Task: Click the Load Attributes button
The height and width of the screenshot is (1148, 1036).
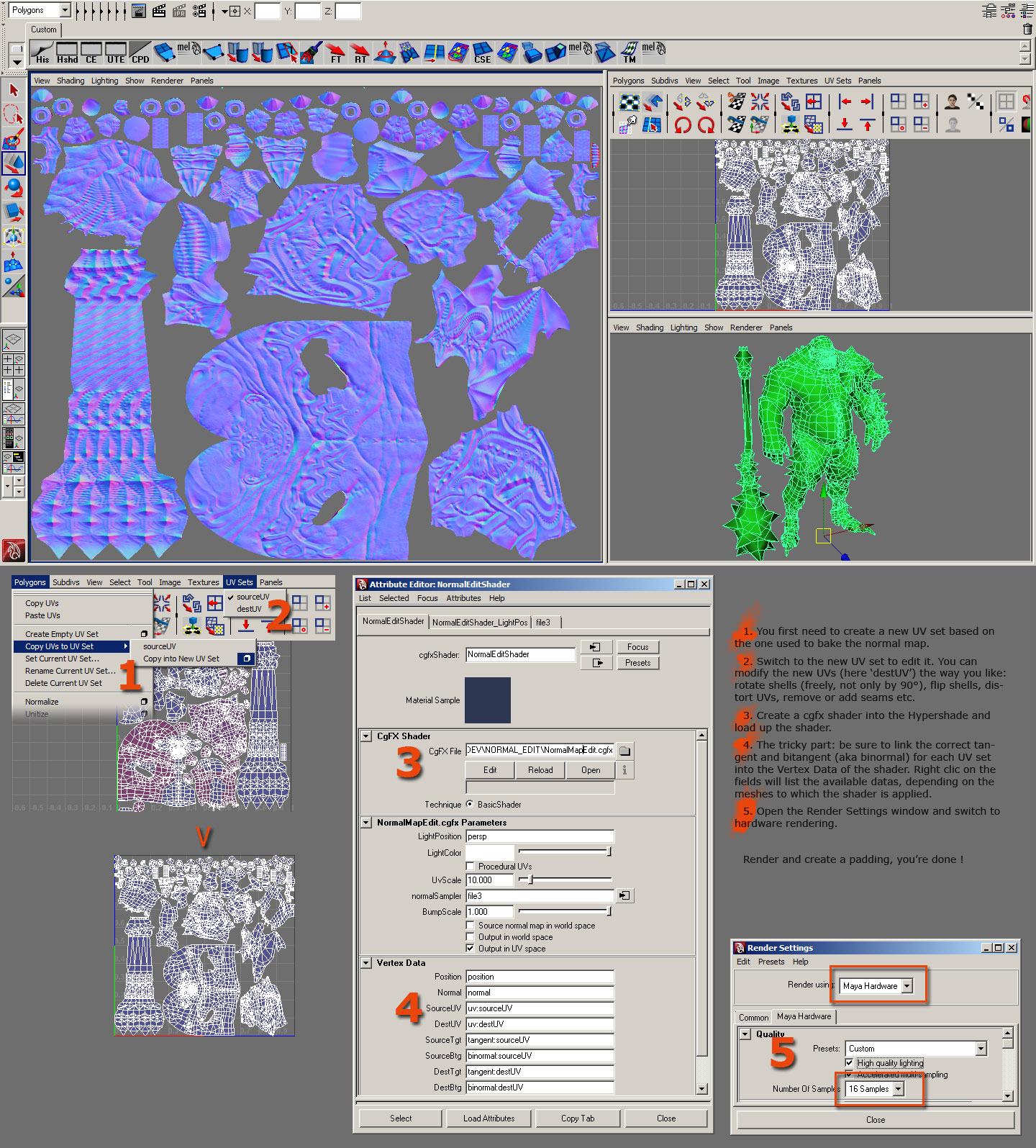Action: pos(489,1118)
